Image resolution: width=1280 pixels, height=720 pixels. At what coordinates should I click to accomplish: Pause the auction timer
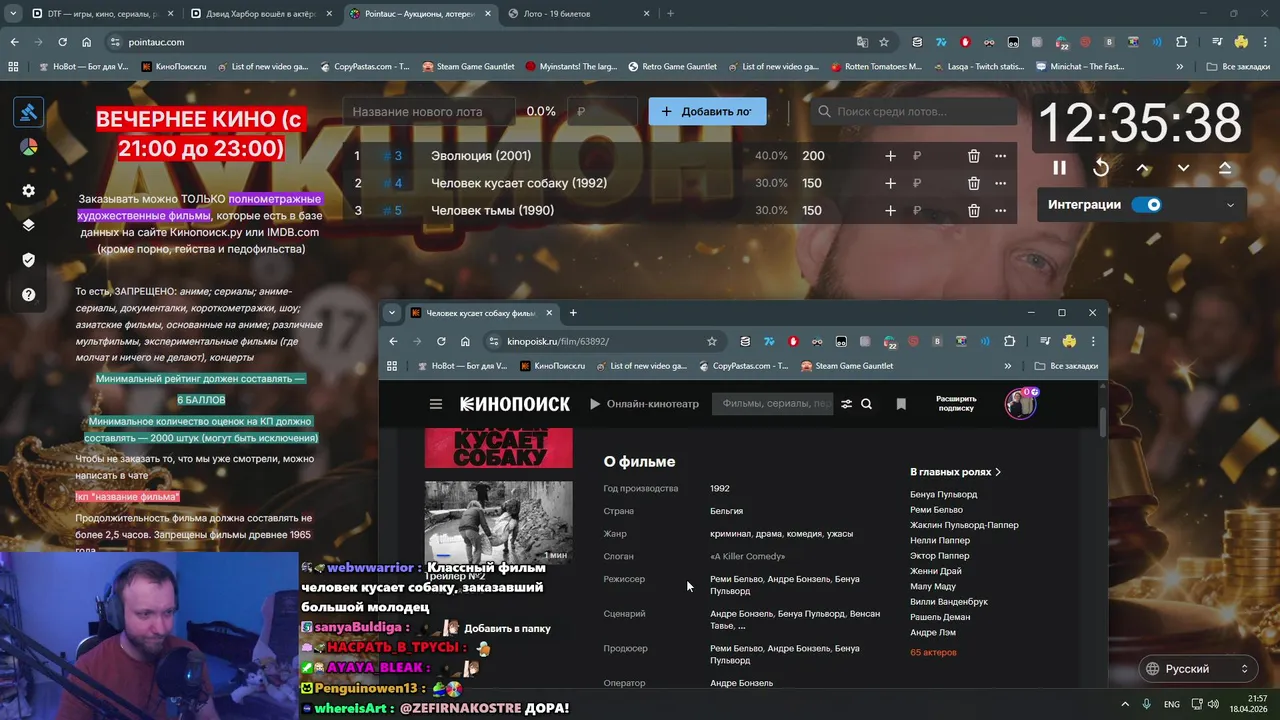tap(1059, 168)
